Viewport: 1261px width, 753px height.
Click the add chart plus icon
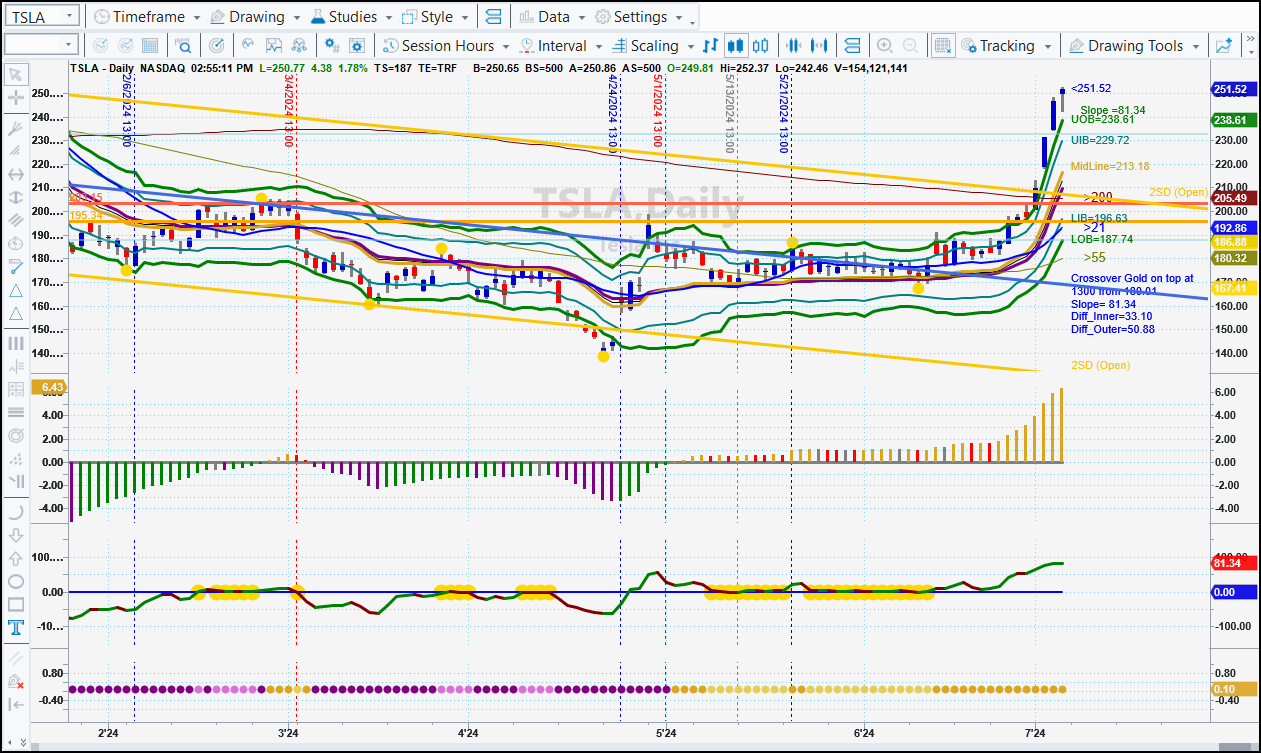point(1224,45)
